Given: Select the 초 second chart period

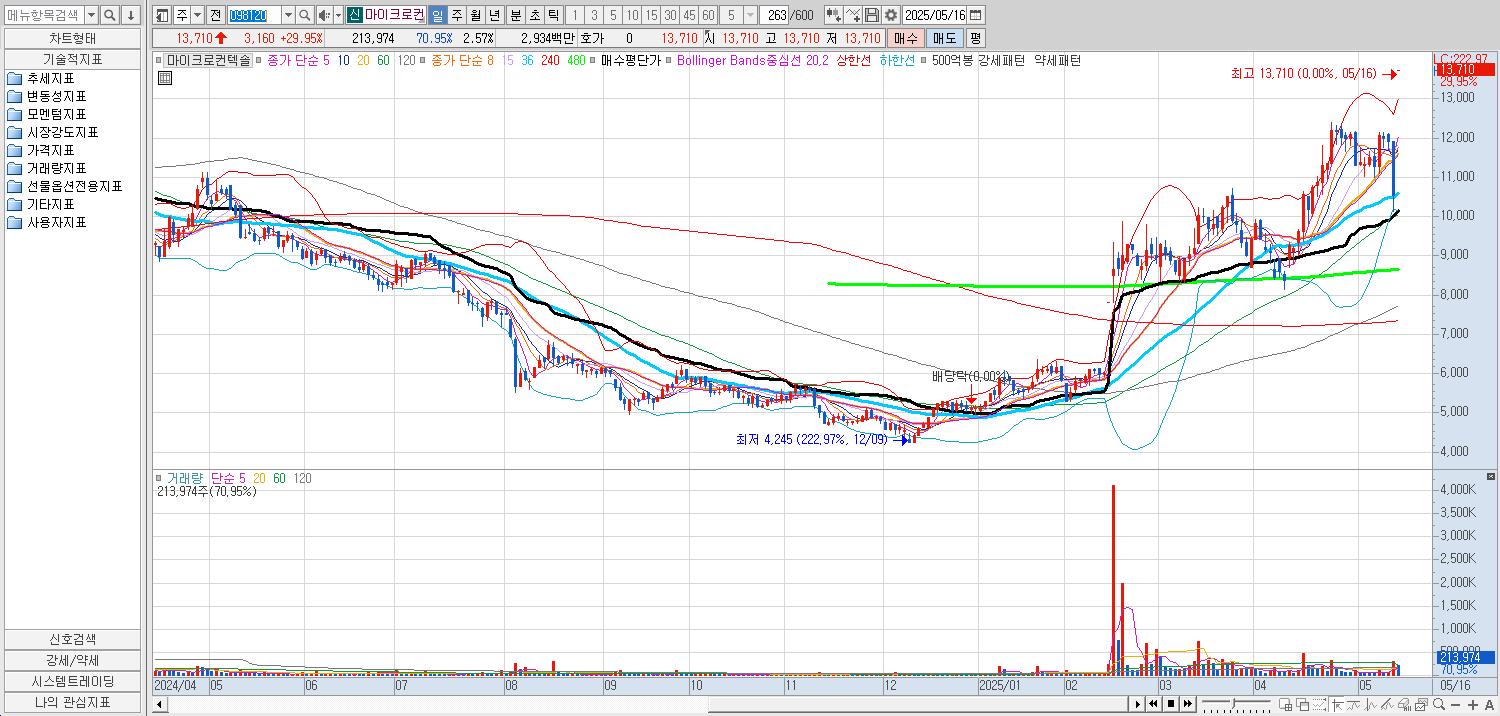Looking at the screenshot, I should [534, 15].
